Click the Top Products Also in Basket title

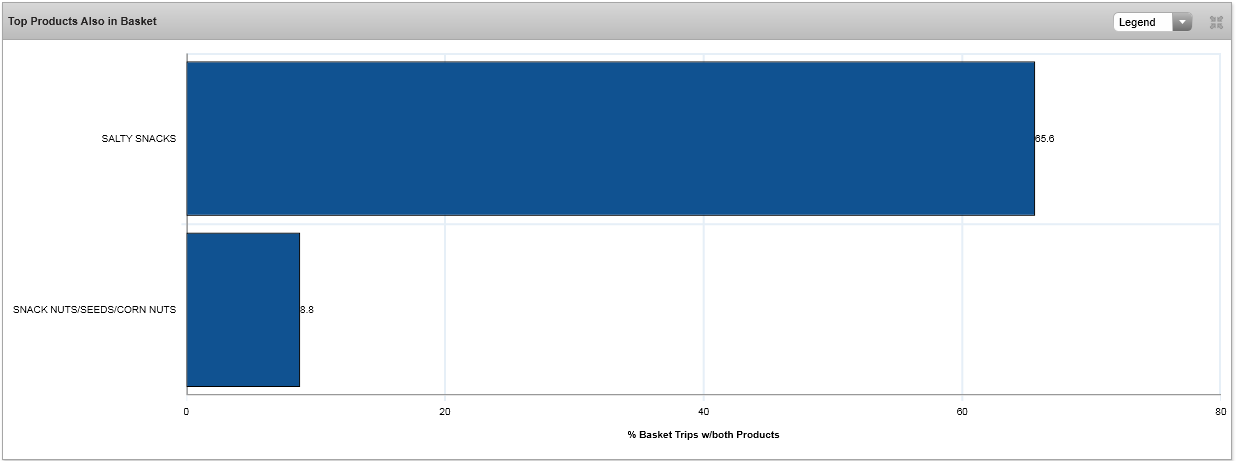82,21
